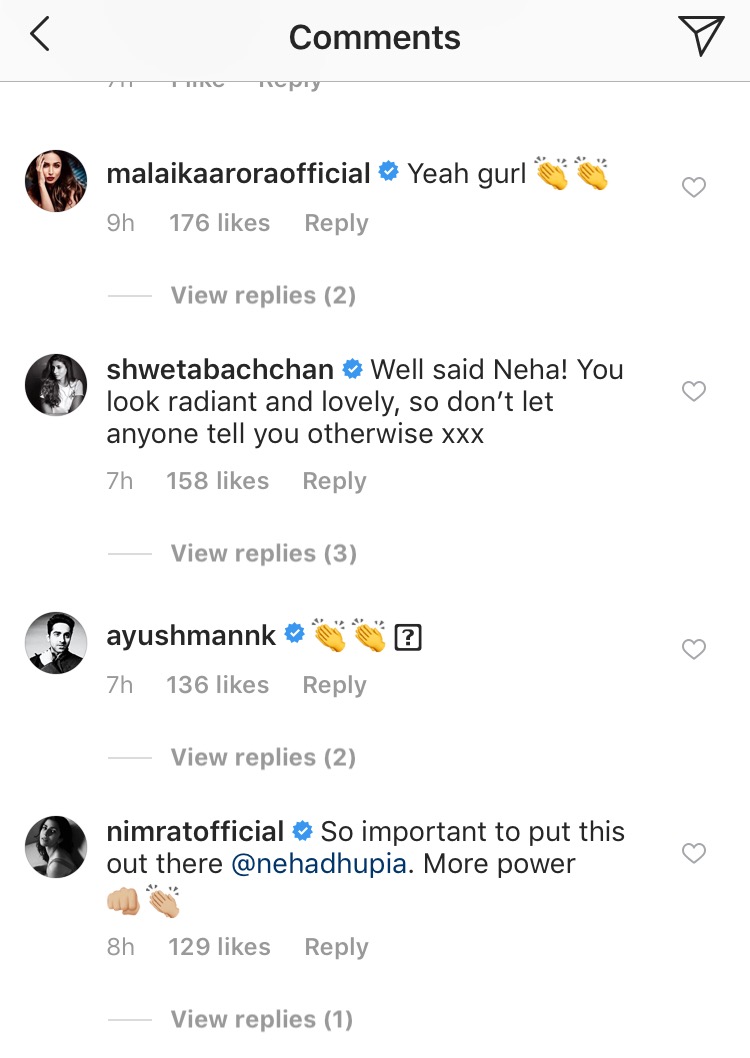This screenshot has width=750, height=1058.
Task: Like shwetabachchan's comment with heart
Action: coord(693,391)
